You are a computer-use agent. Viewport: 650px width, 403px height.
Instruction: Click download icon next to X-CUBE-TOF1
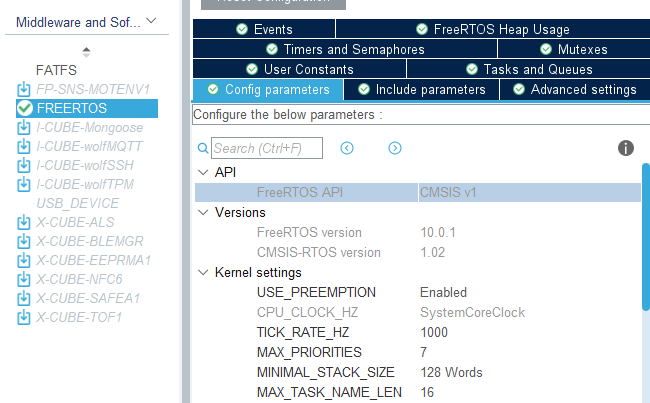point(24,318)
